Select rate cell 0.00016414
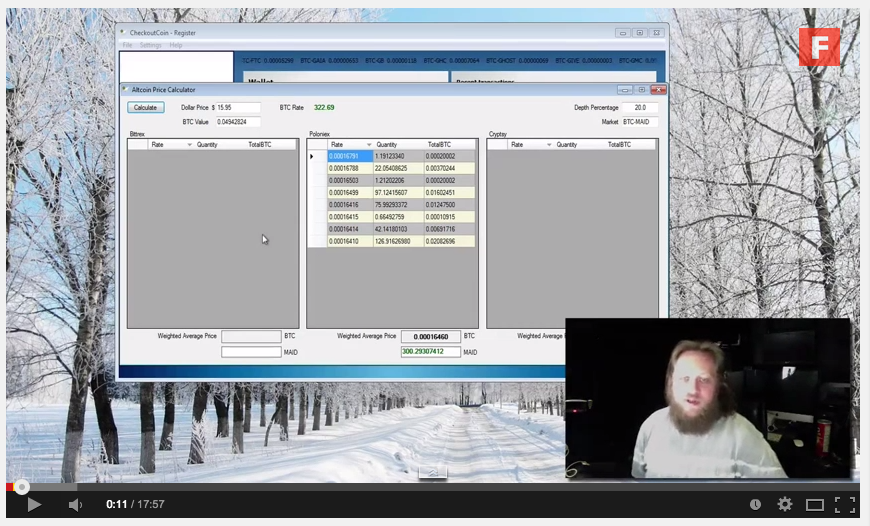 (350, 229)
